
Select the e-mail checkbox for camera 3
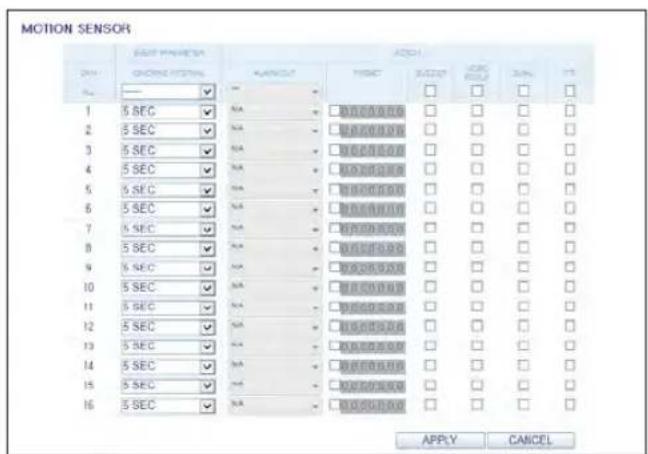pyautogui.click(x=523, y=150)
